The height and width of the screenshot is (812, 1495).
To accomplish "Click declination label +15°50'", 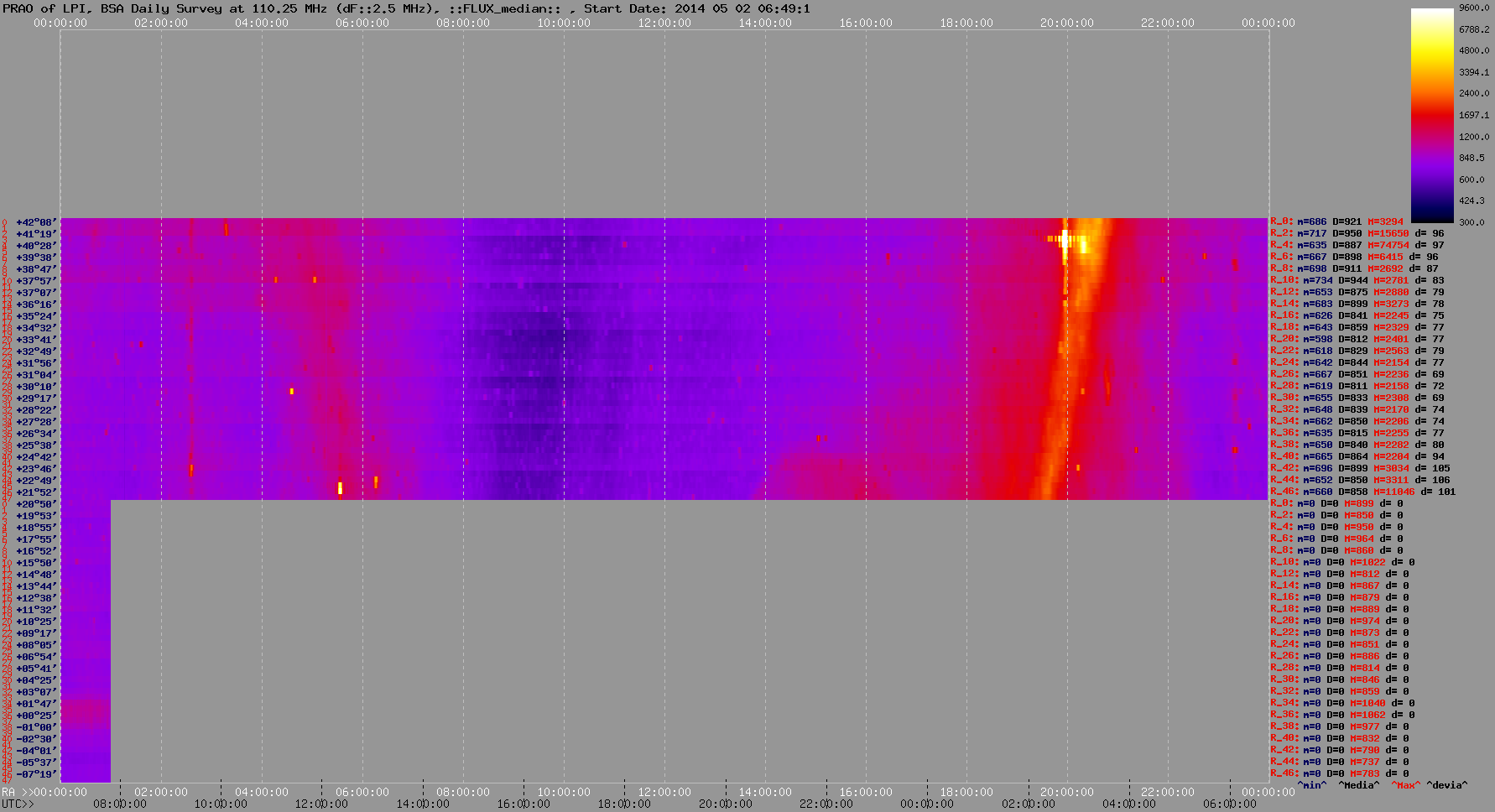I will 36,563.
